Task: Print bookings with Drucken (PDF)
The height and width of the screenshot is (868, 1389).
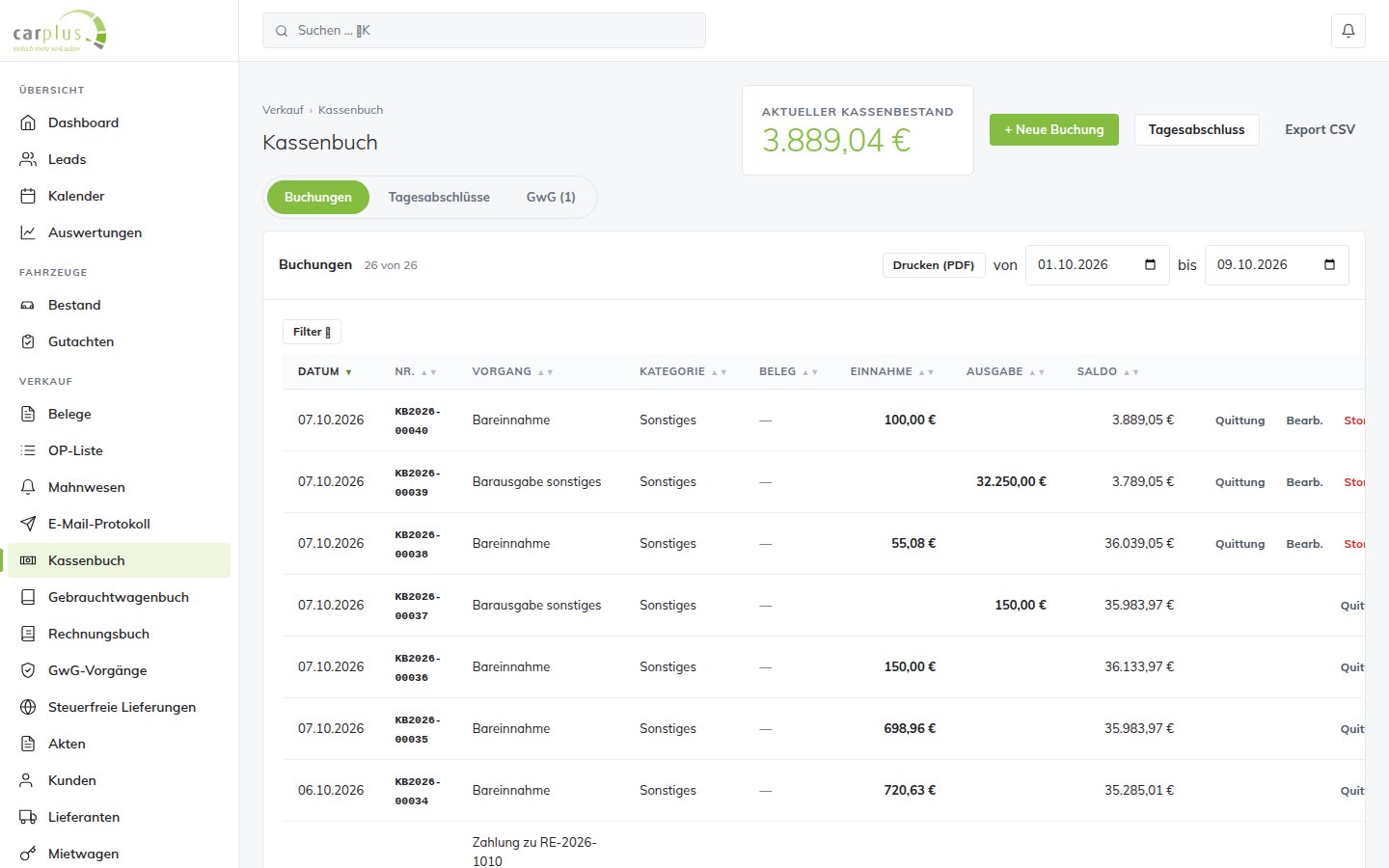Action: (934, 265)
